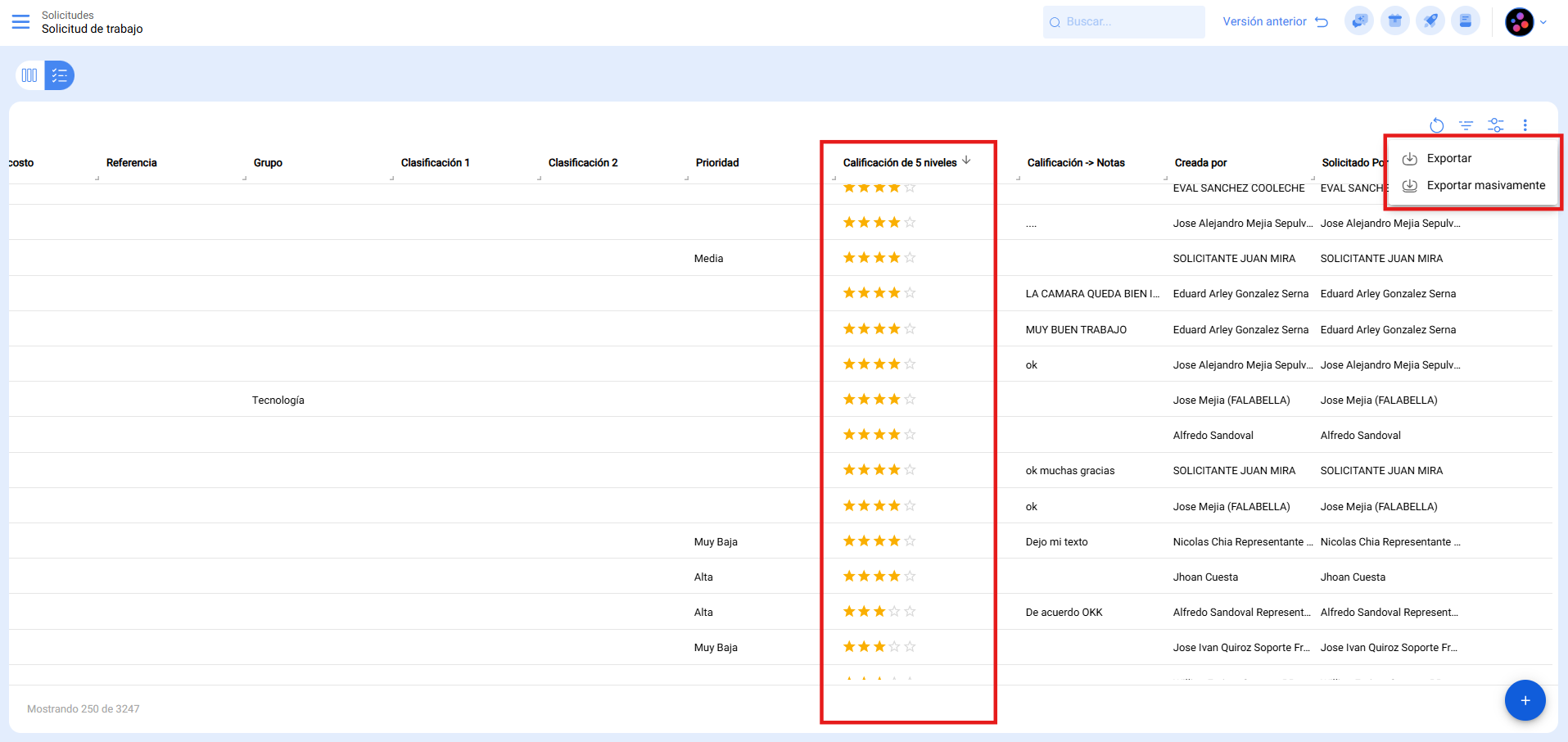Click the Versión anterior link
1568x742 pixels.
(1274, 22)
